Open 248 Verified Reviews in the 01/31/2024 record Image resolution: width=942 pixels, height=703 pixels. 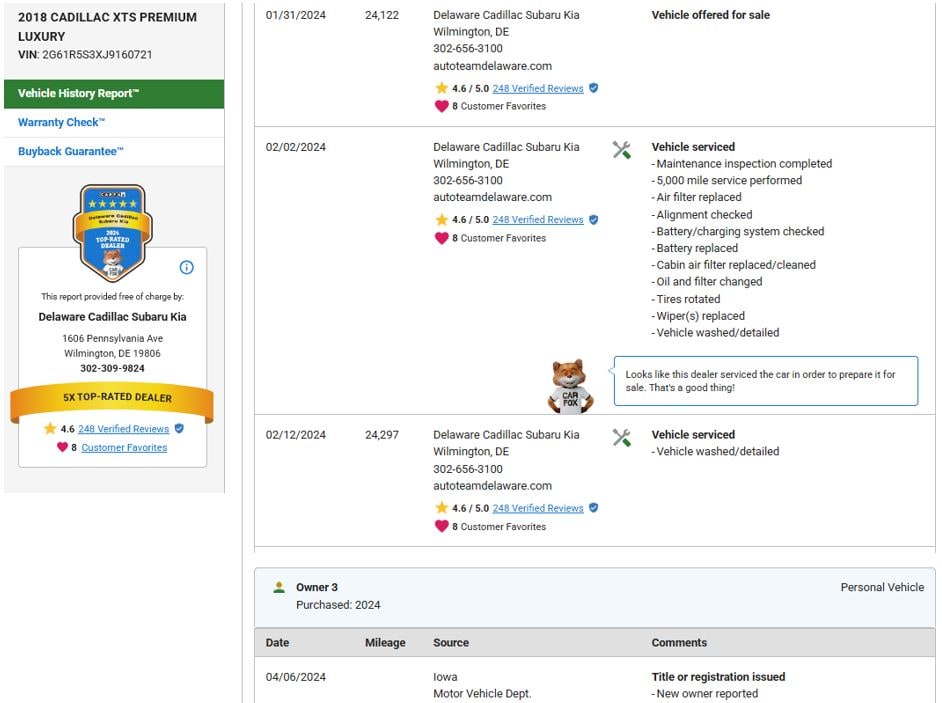coord(537,89)
